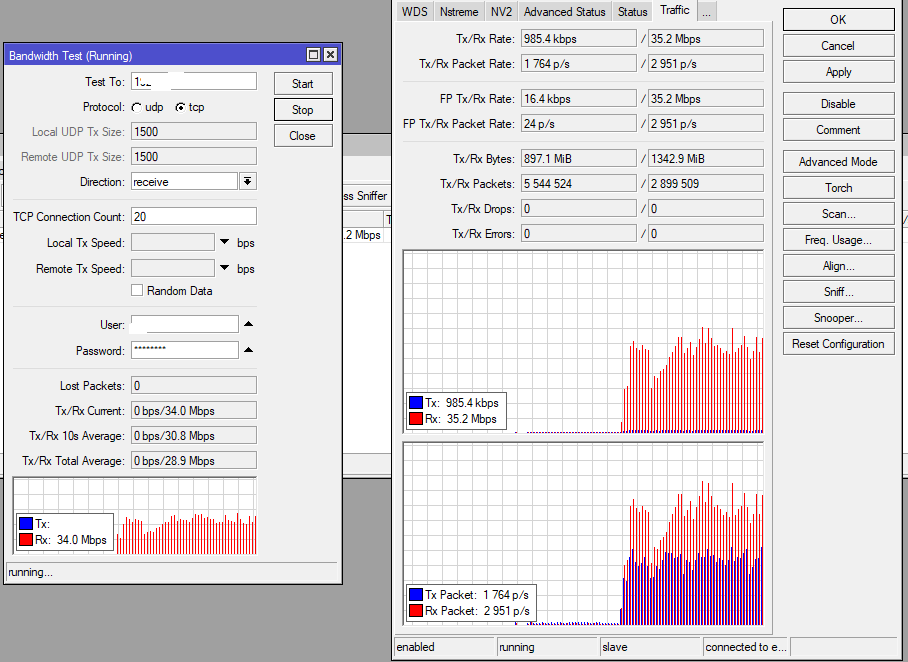
Task: Switch to the Nstreme tab
Action: point(459,12)
